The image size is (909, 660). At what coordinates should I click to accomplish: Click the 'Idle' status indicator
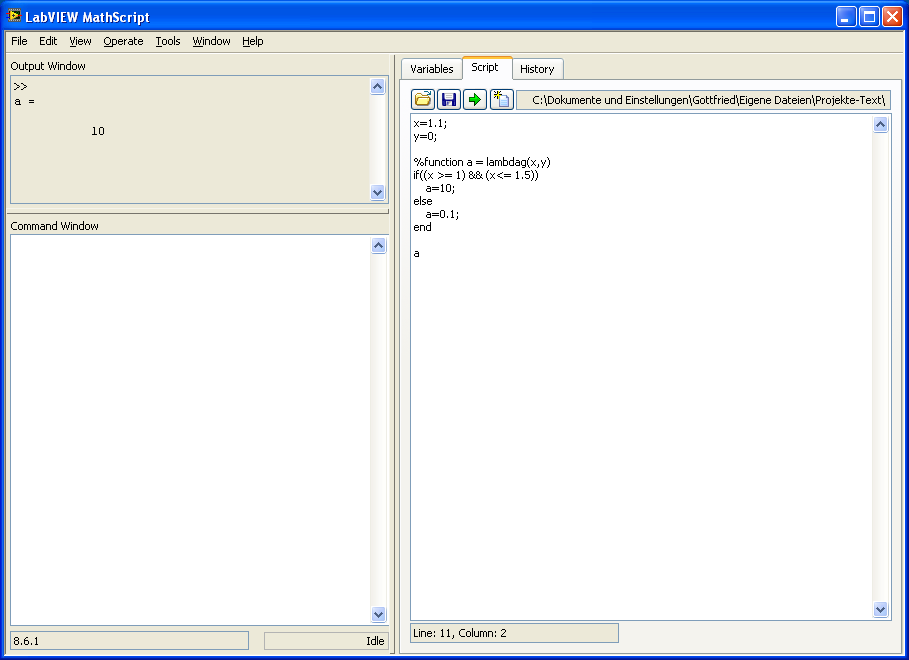point(325,641)
